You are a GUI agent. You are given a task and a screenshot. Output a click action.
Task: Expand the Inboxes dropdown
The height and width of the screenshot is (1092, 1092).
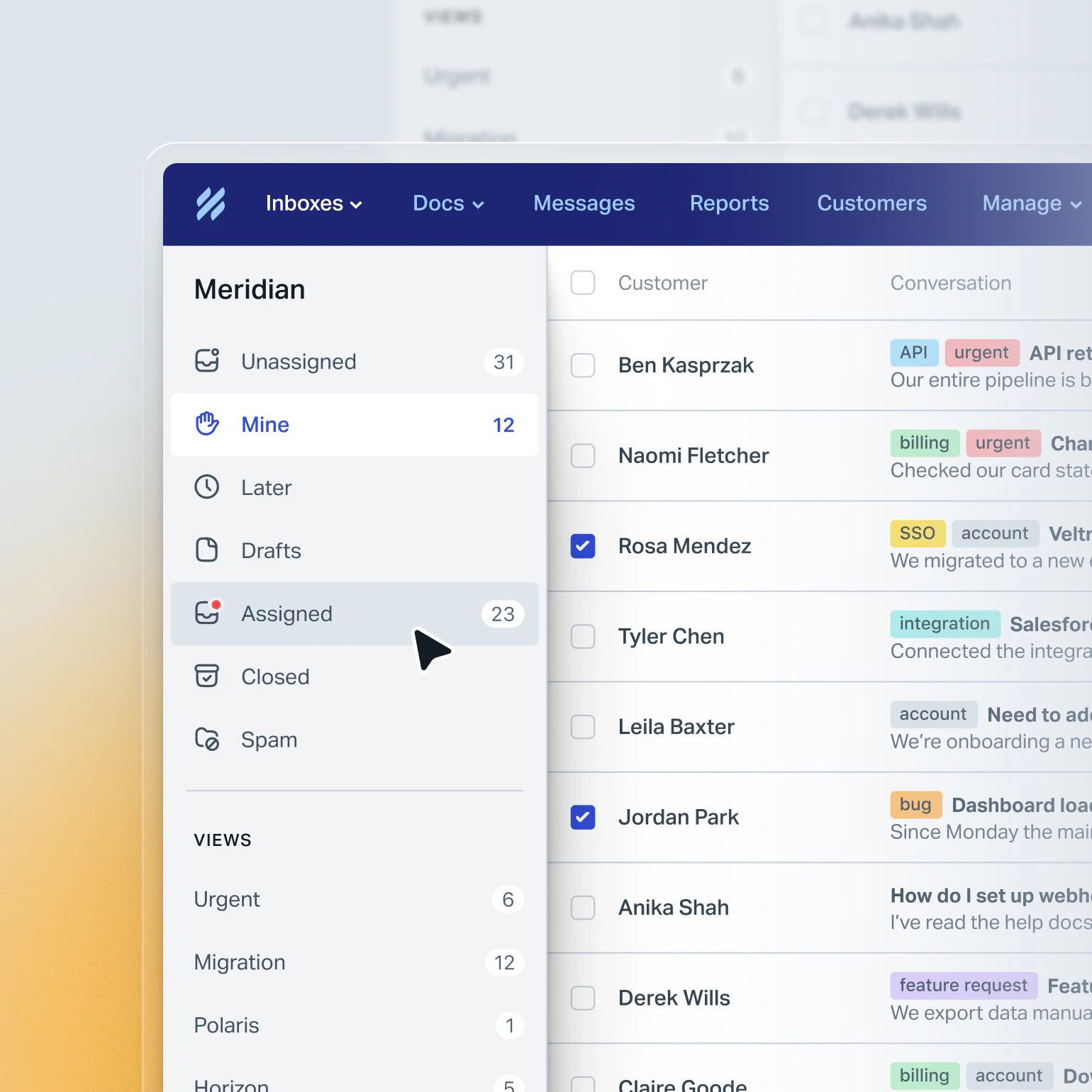click(x=313, y=204)
